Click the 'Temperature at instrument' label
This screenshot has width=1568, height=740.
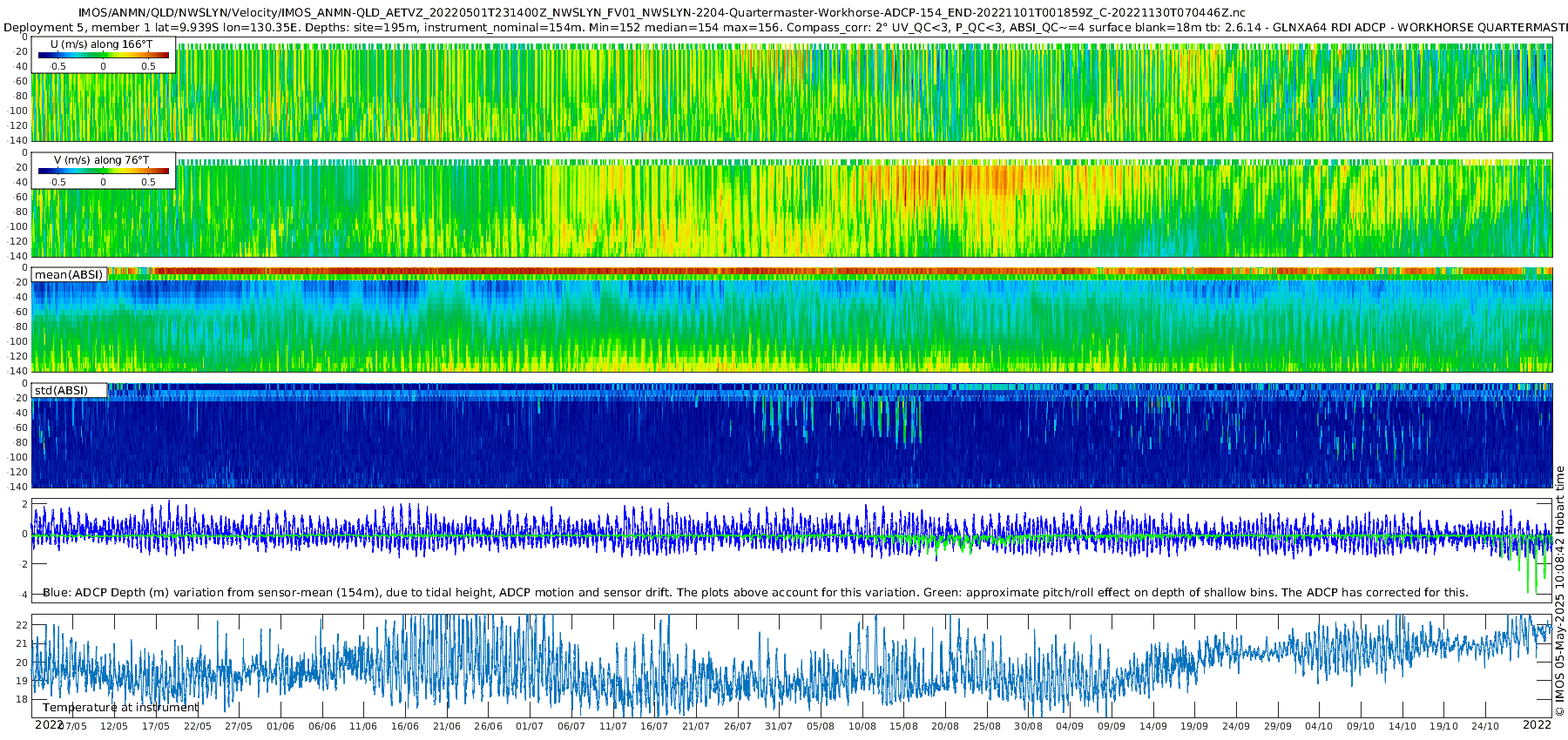point(121,707)
